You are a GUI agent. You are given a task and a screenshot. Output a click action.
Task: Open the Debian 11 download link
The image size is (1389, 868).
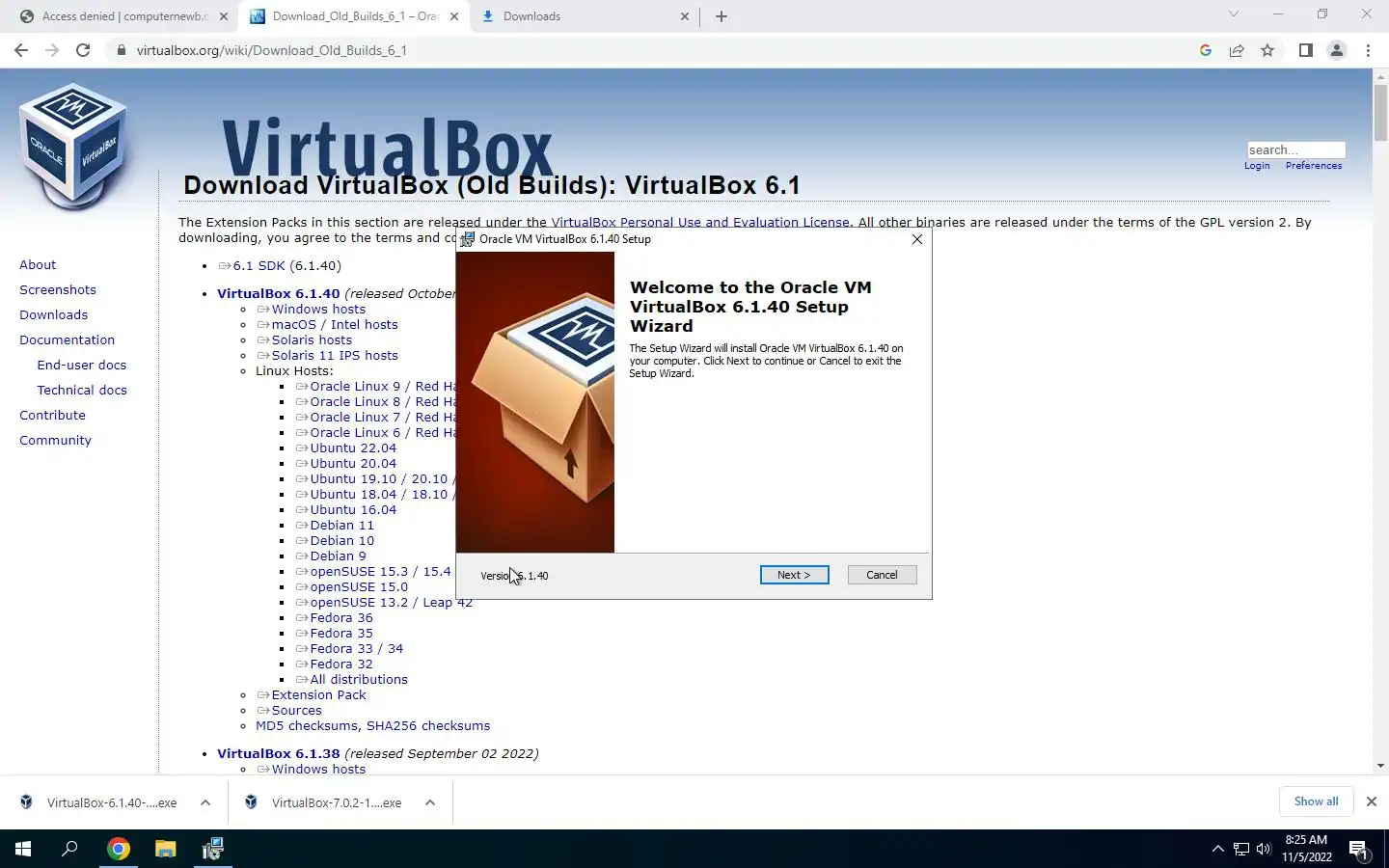pyautogui.click(x=341, y=526)
